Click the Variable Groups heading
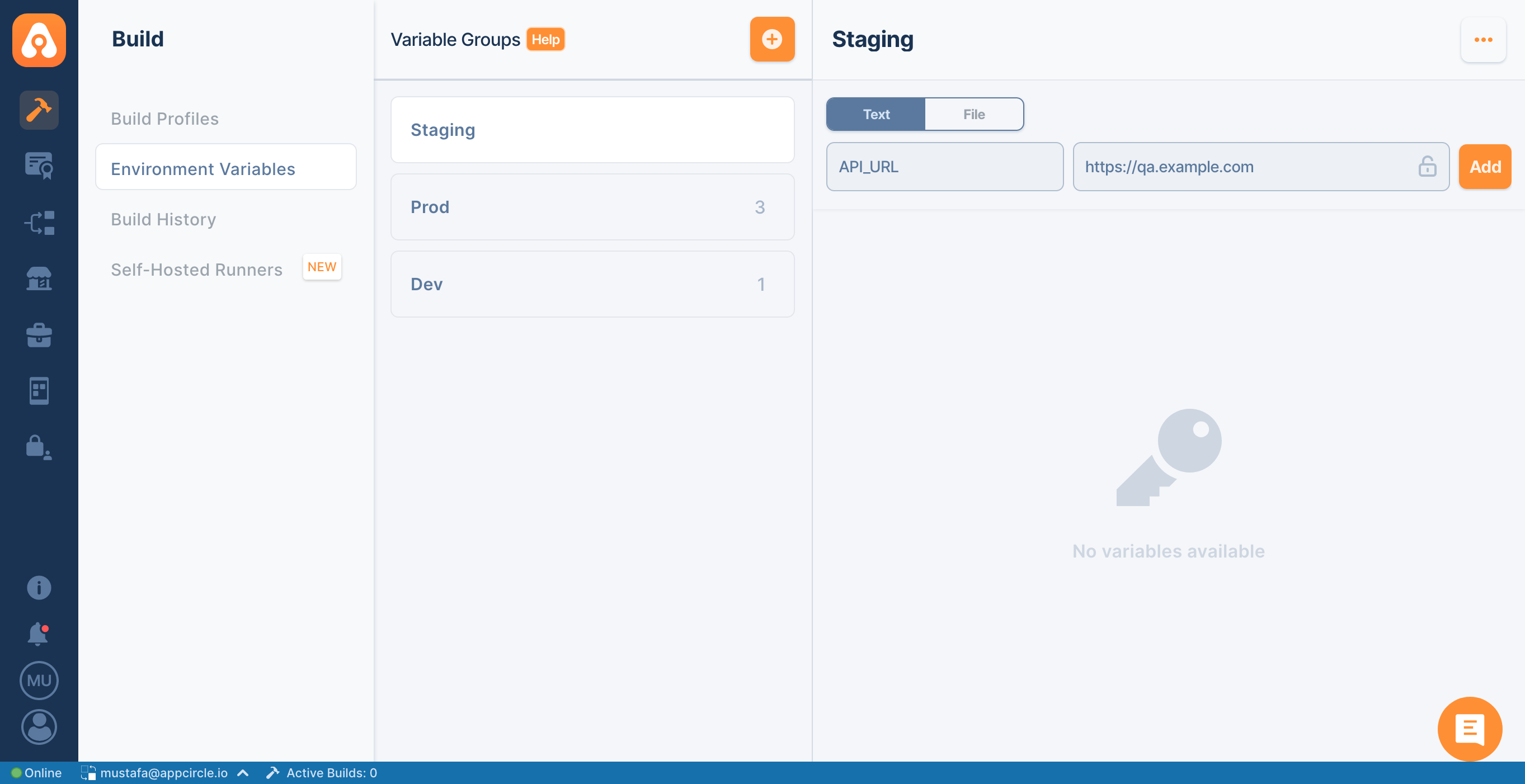The image size is (1525, 784). tap(455, 40)
